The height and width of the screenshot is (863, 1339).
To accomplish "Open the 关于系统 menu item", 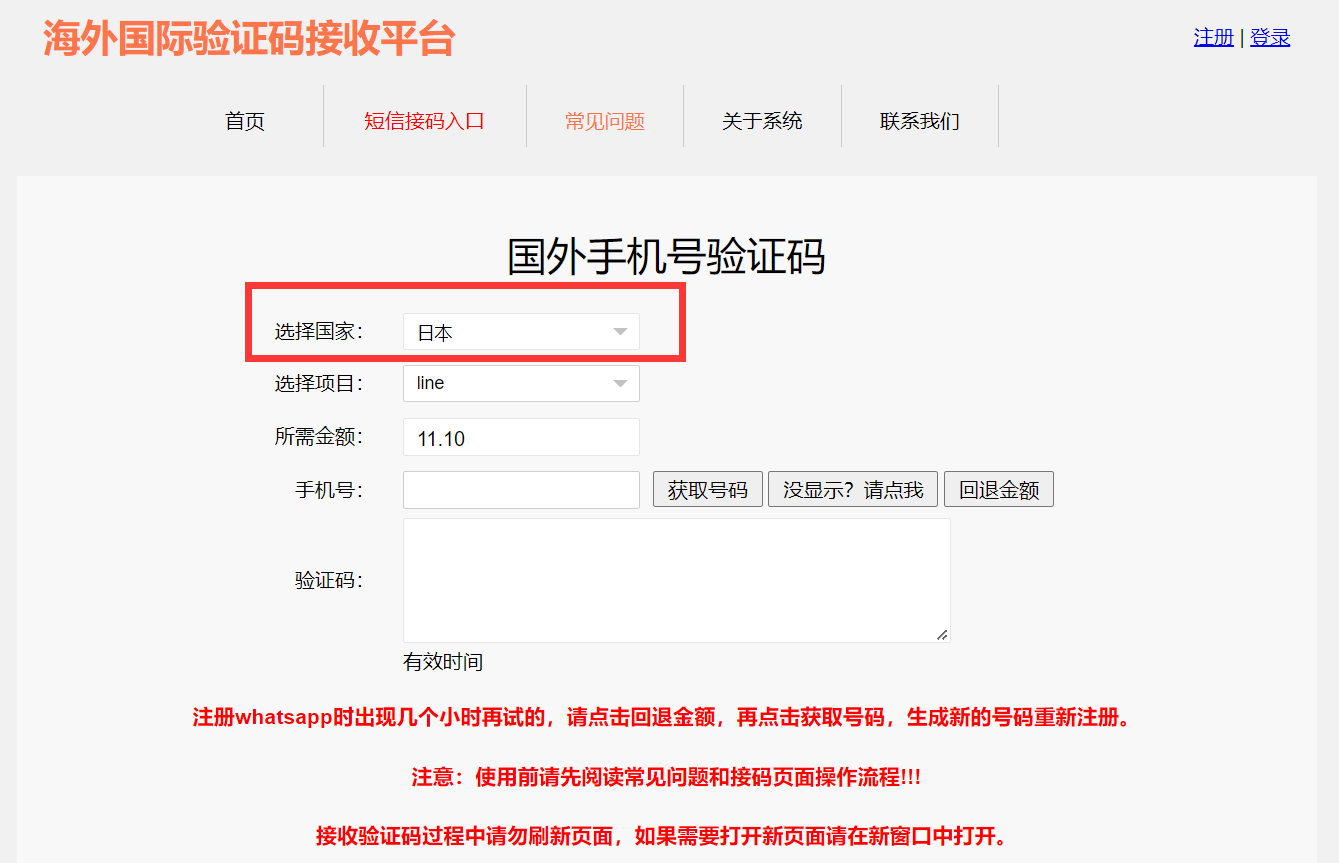I will click(x=762, y=121).
